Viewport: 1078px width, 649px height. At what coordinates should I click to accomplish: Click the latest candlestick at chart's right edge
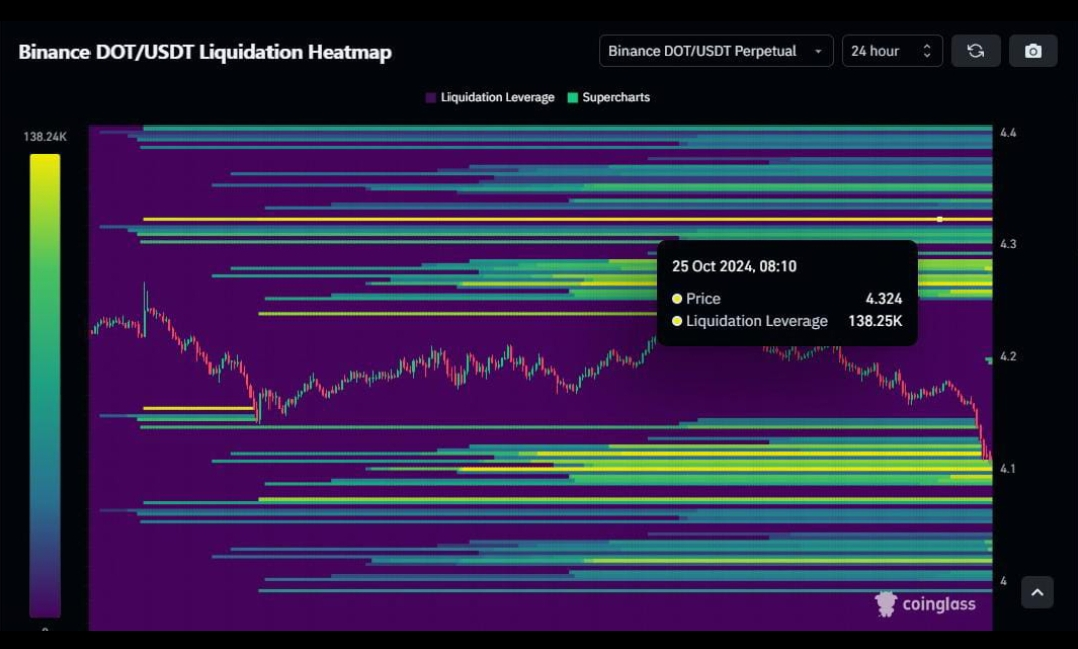986,450
